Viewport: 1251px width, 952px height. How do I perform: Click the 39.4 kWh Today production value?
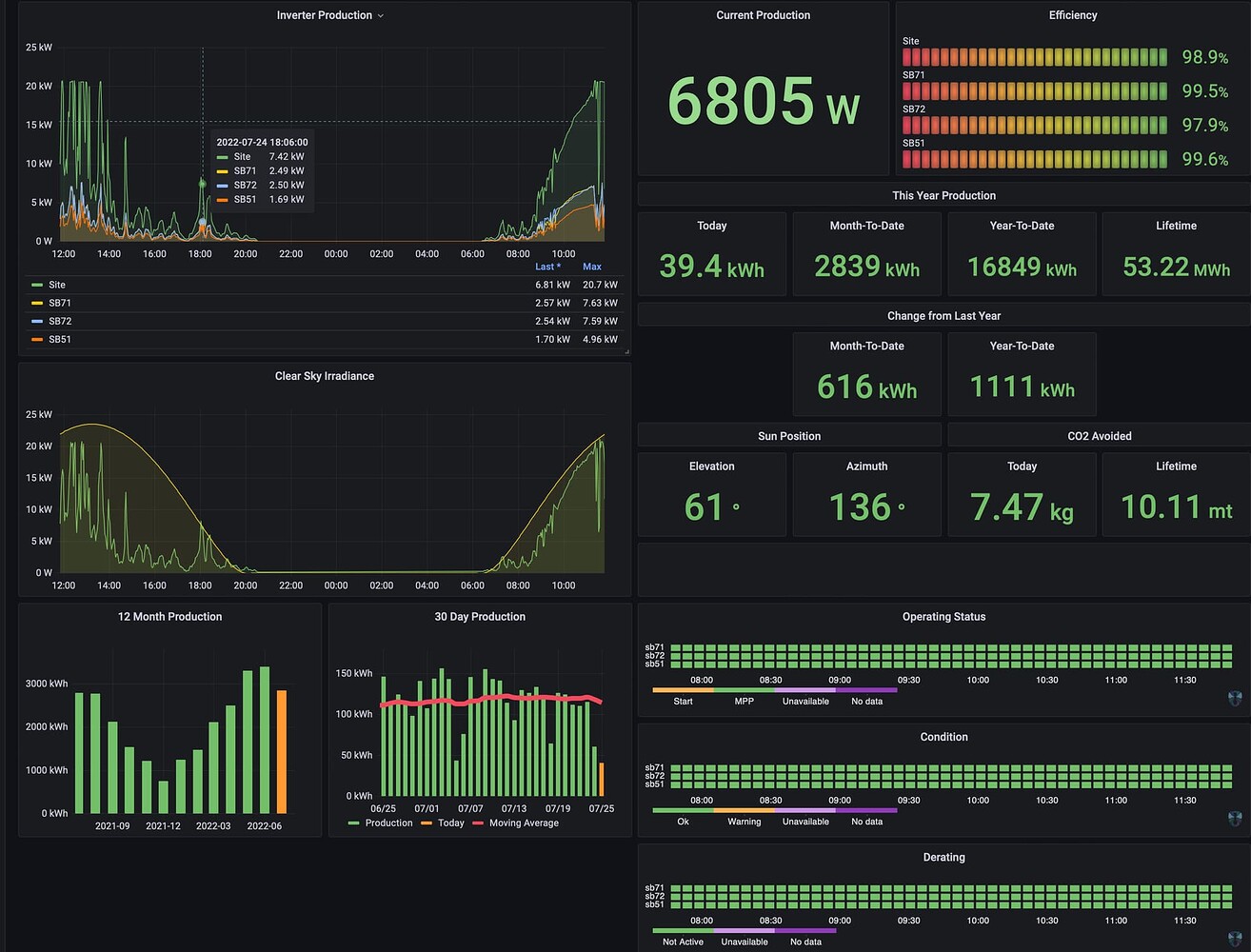pos(711,267)
